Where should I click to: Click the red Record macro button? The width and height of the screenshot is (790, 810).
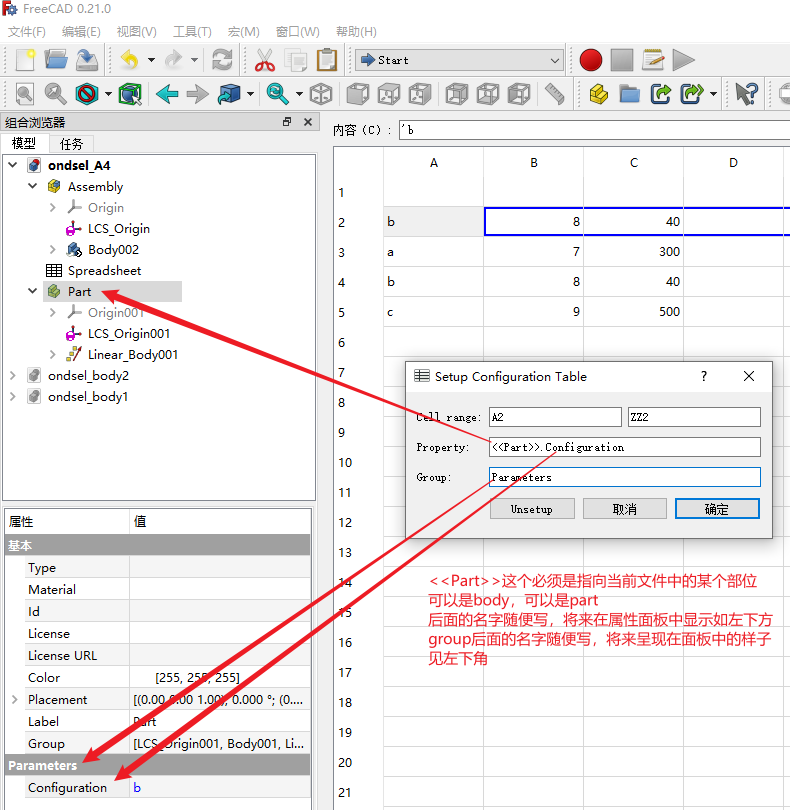point(591,60)
